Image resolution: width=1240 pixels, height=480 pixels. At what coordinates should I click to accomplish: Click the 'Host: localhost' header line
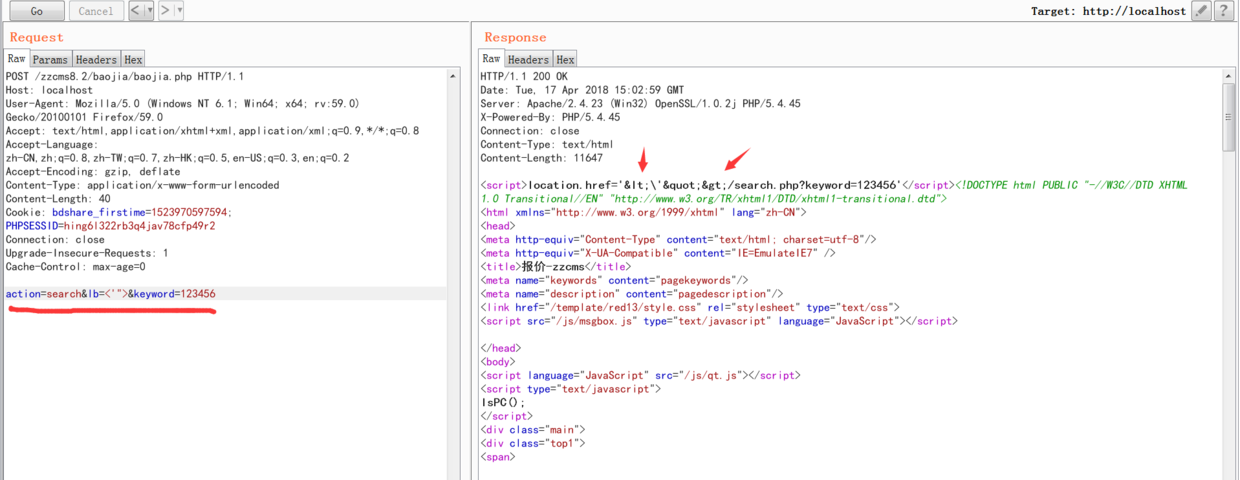tap(49, 90)
